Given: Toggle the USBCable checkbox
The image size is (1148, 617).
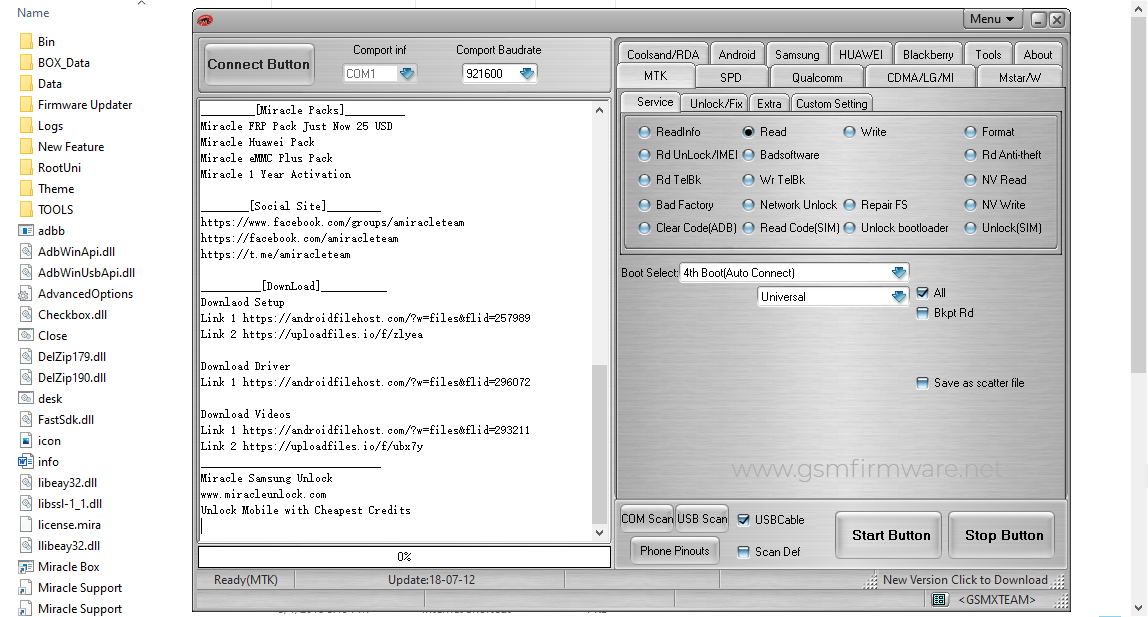Looking at the screenshot, I should point(743,520).
